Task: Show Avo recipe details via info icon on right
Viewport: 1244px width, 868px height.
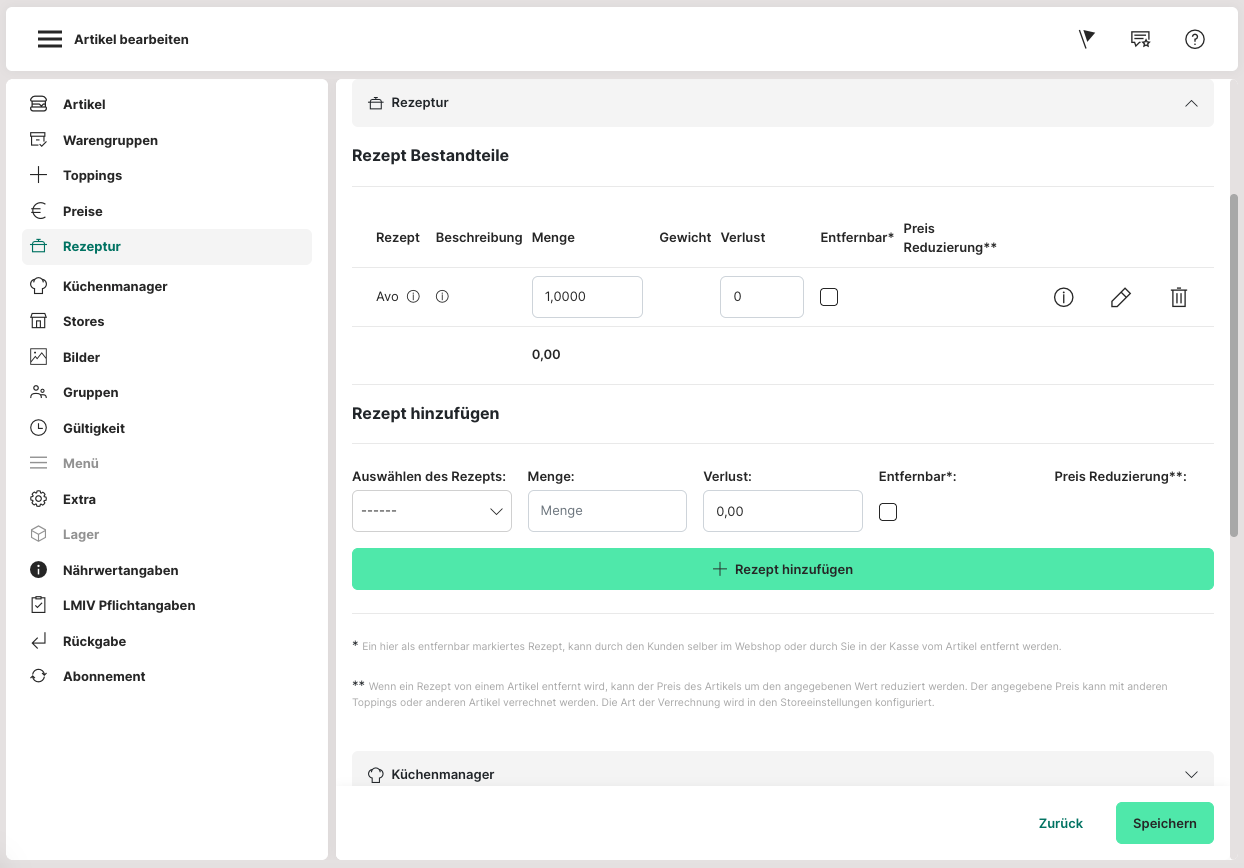Action: tap(1063, 297)
